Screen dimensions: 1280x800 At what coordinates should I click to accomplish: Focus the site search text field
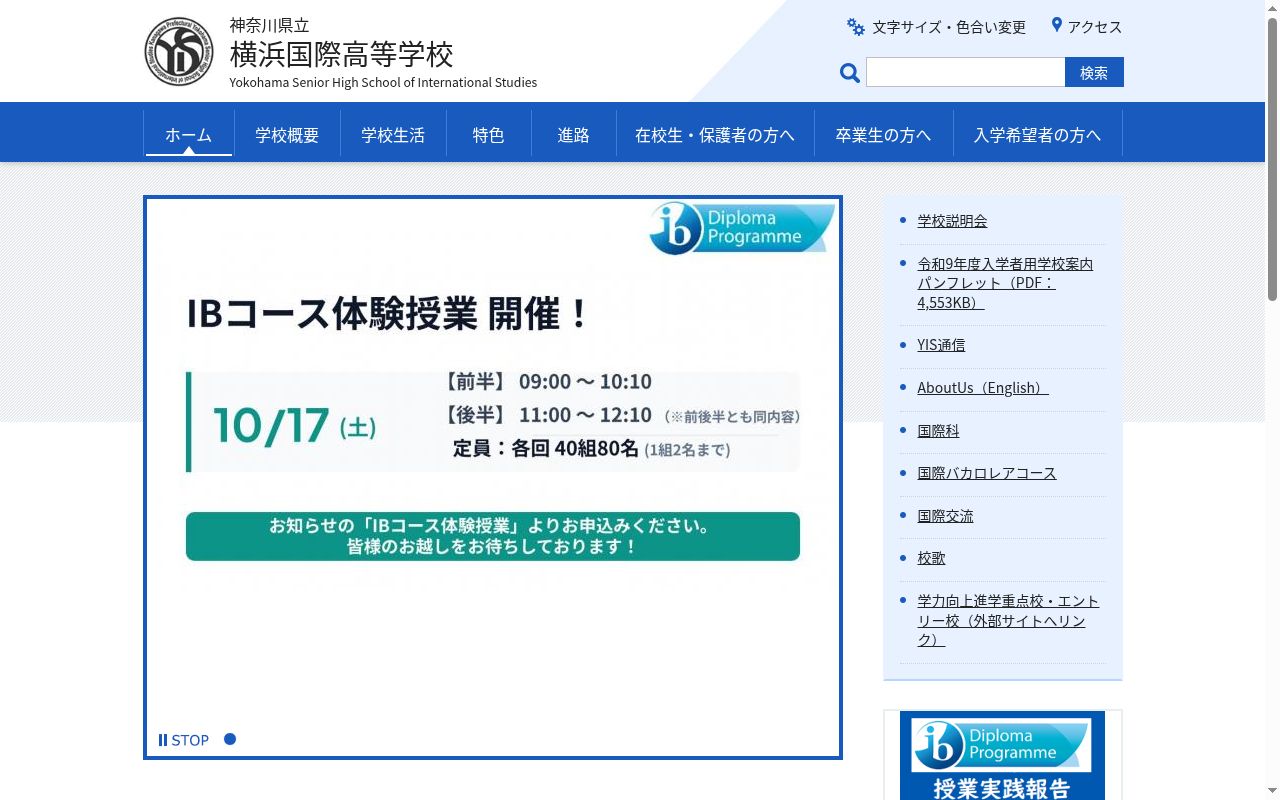coord(965,72)
